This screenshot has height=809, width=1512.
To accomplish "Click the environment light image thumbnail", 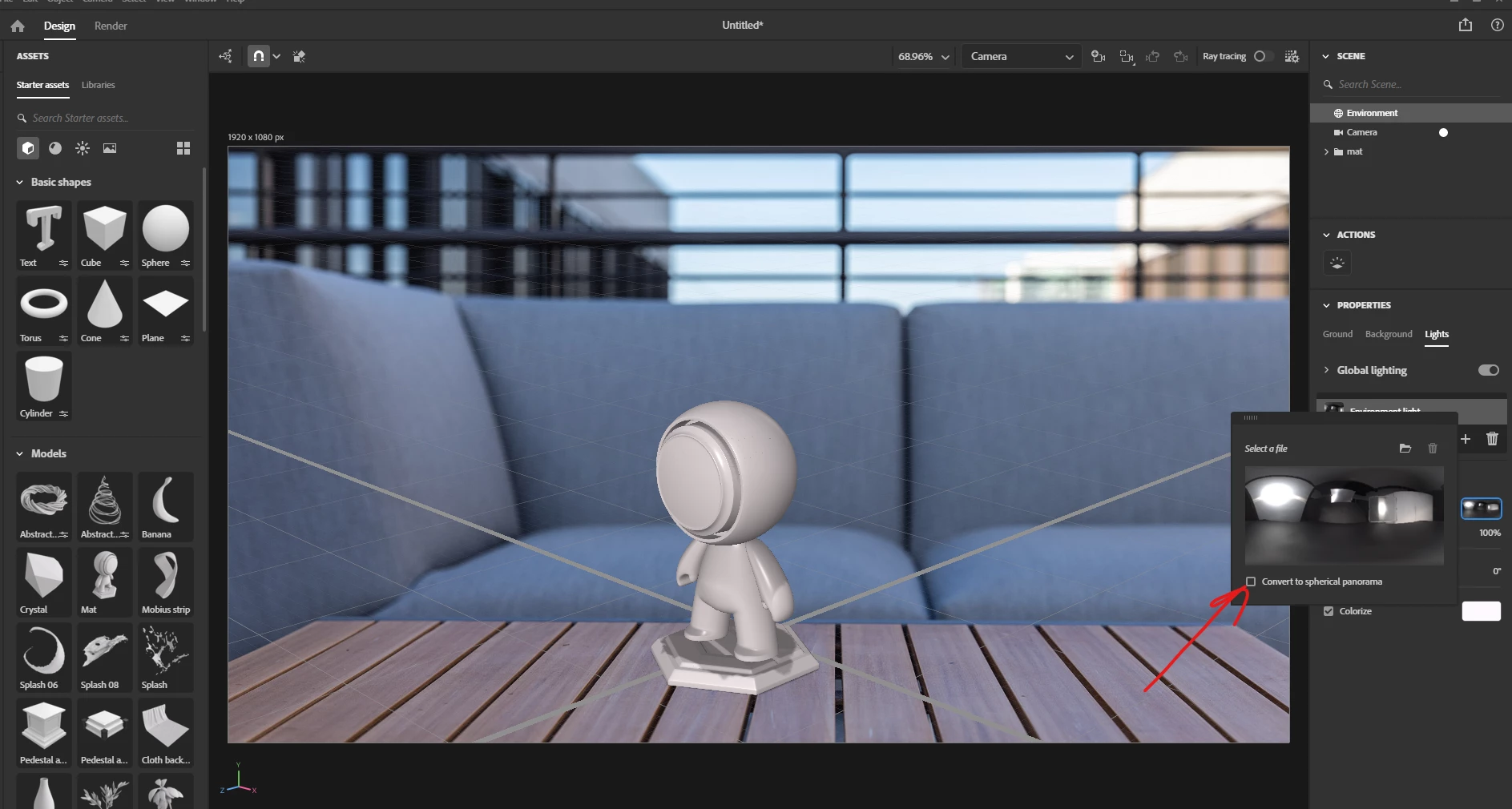I will click(1481, 509).
